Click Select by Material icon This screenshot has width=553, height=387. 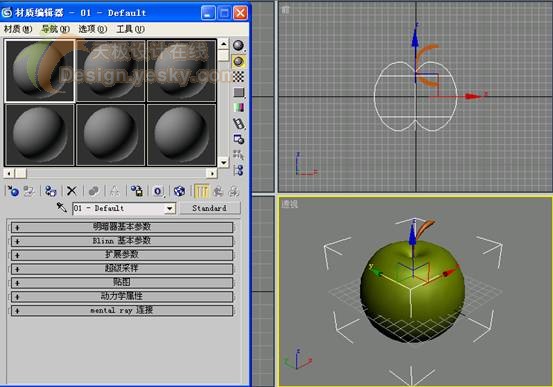(238, 155)
